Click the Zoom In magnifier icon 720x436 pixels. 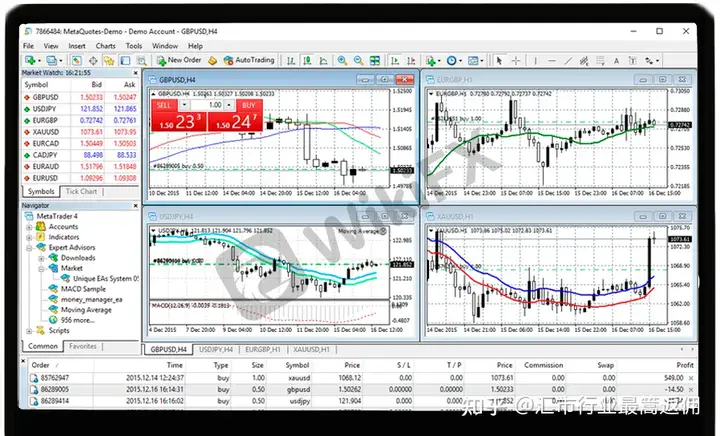coord(342,60)
